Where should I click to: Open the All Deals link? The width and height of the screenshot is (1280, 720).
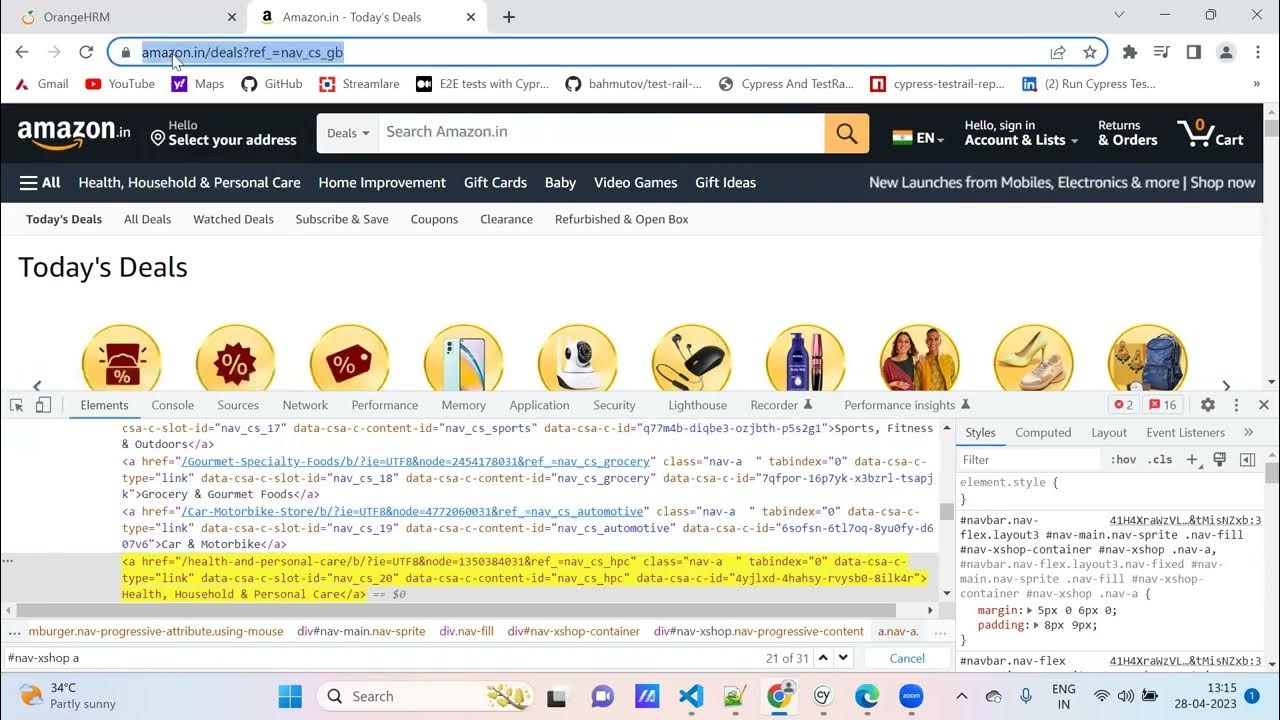pyautogui.click(x=147, y=219)
